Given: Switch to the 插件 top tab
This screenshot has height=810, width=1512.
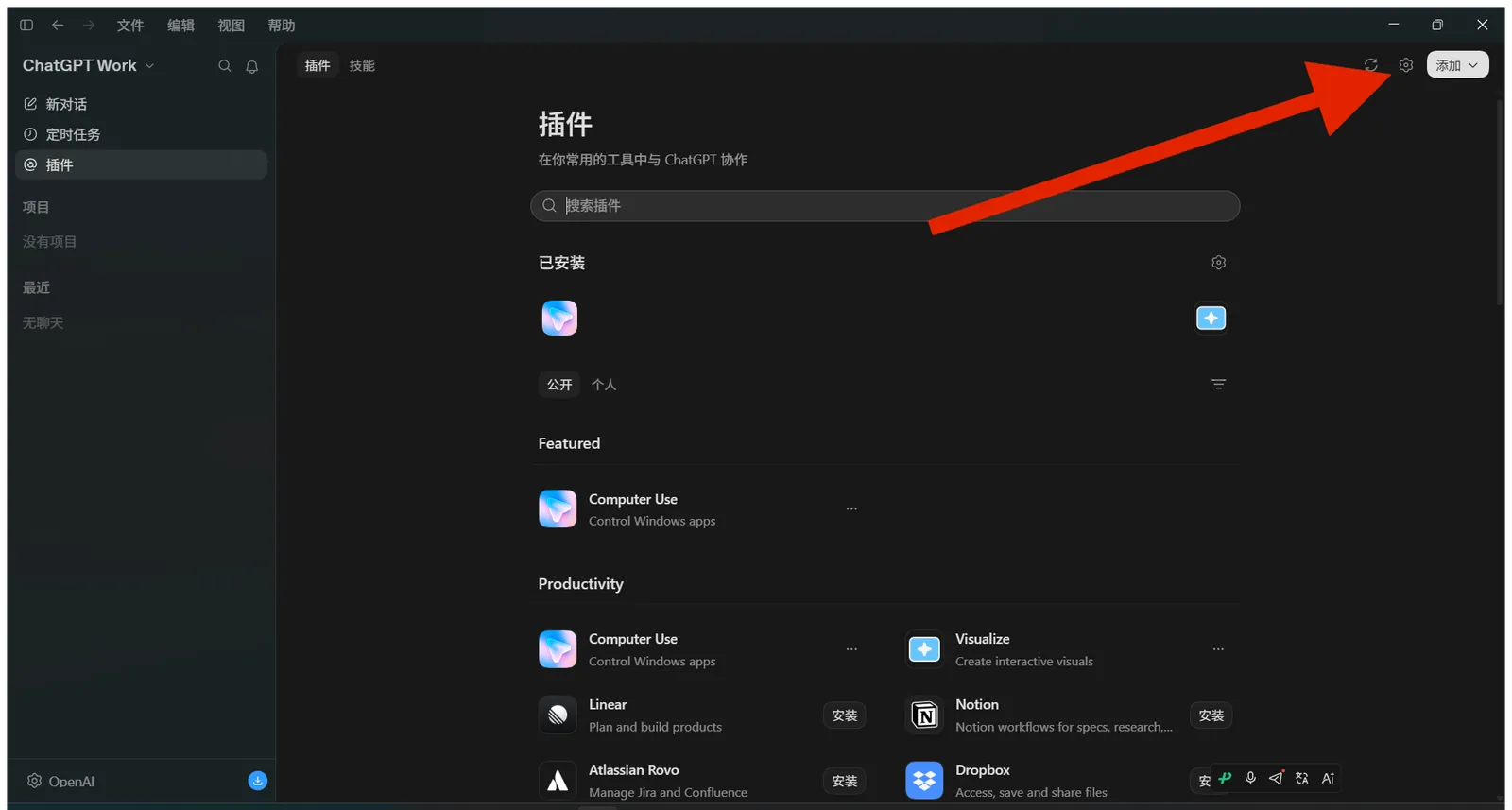Looking at the screenshot, I should pos(318,65).
